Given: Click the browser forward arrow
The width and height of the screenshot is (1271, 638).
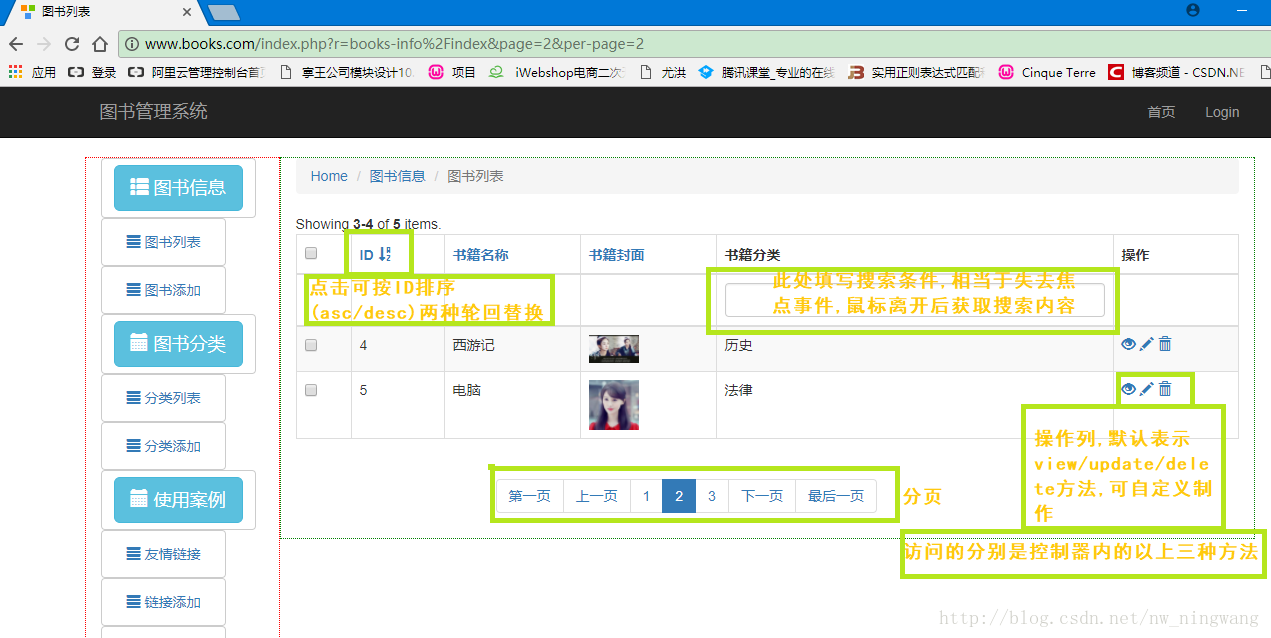Looking at the screenshot, I should point(44,44).
